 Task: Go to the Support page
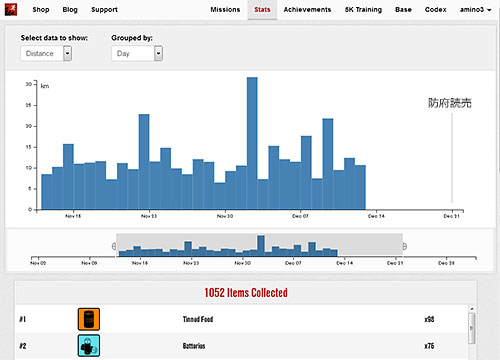(104, 10)
